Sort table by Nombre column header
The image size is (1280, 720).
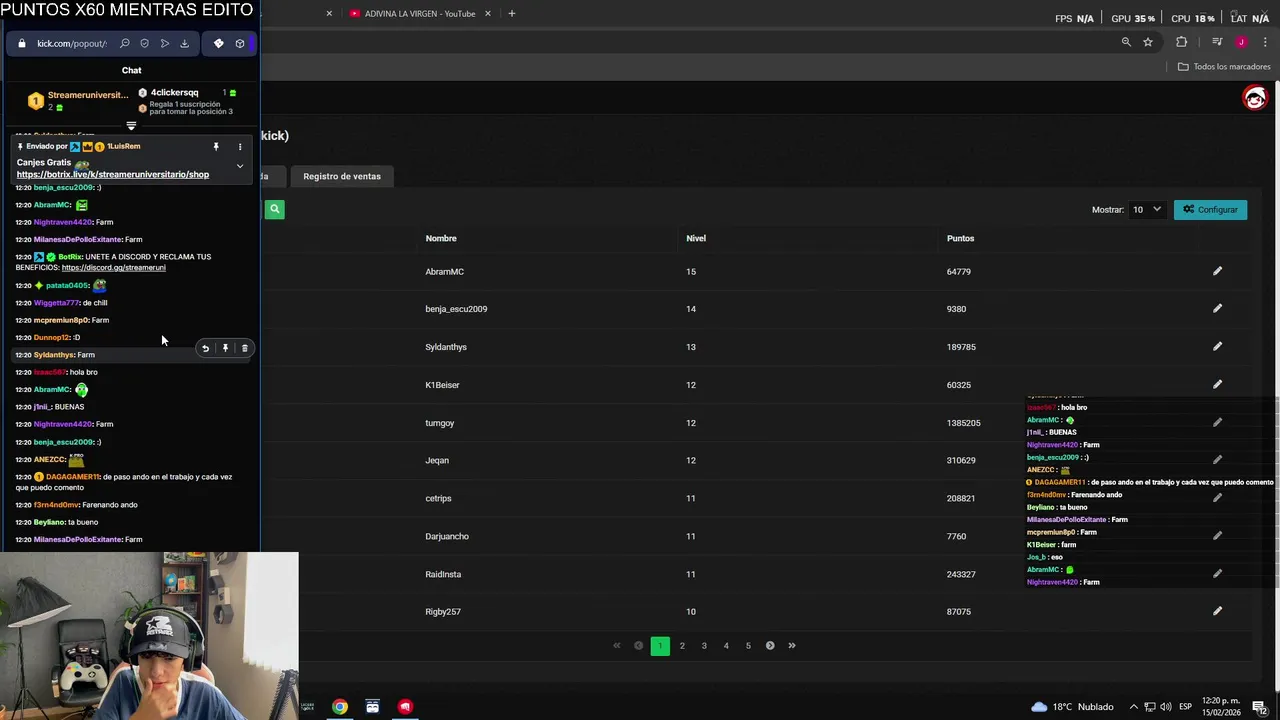coord(441,238)
